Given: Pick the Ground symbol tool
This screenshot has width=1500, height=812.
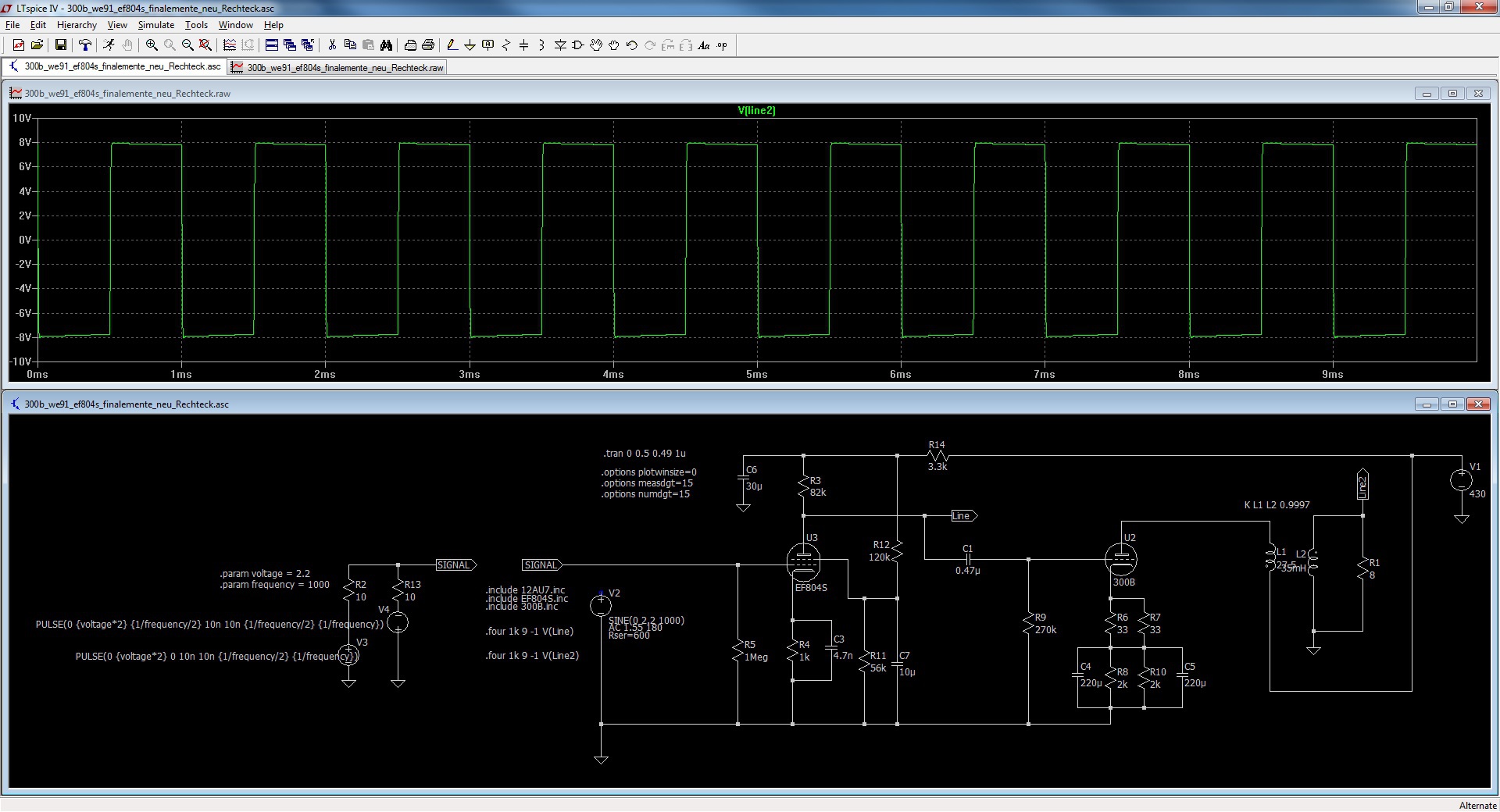Looking at the screenshot, I should (470, 45).
